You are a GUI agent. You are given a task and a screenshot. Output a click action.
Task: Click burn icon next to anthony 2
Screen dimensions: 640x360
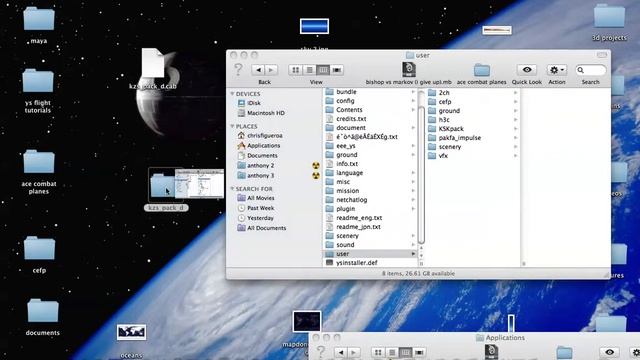(316, 166)
